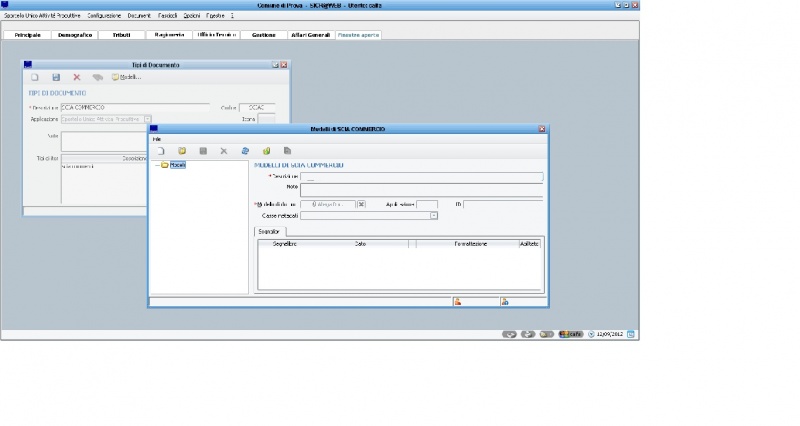Image resolution: width=800 pixels, height=426 pixels.
Task: Switch to the Tributi tab
Action: 122,34
